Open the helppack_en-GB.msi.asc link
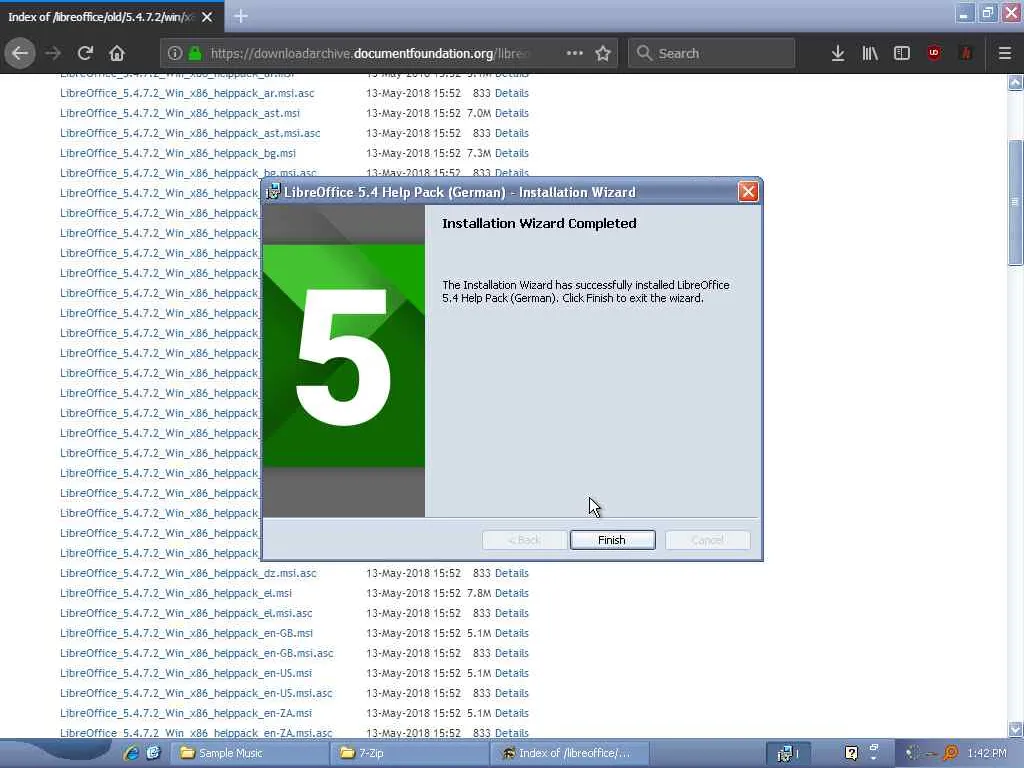The image size is (1024, 768). coord(197,653)
